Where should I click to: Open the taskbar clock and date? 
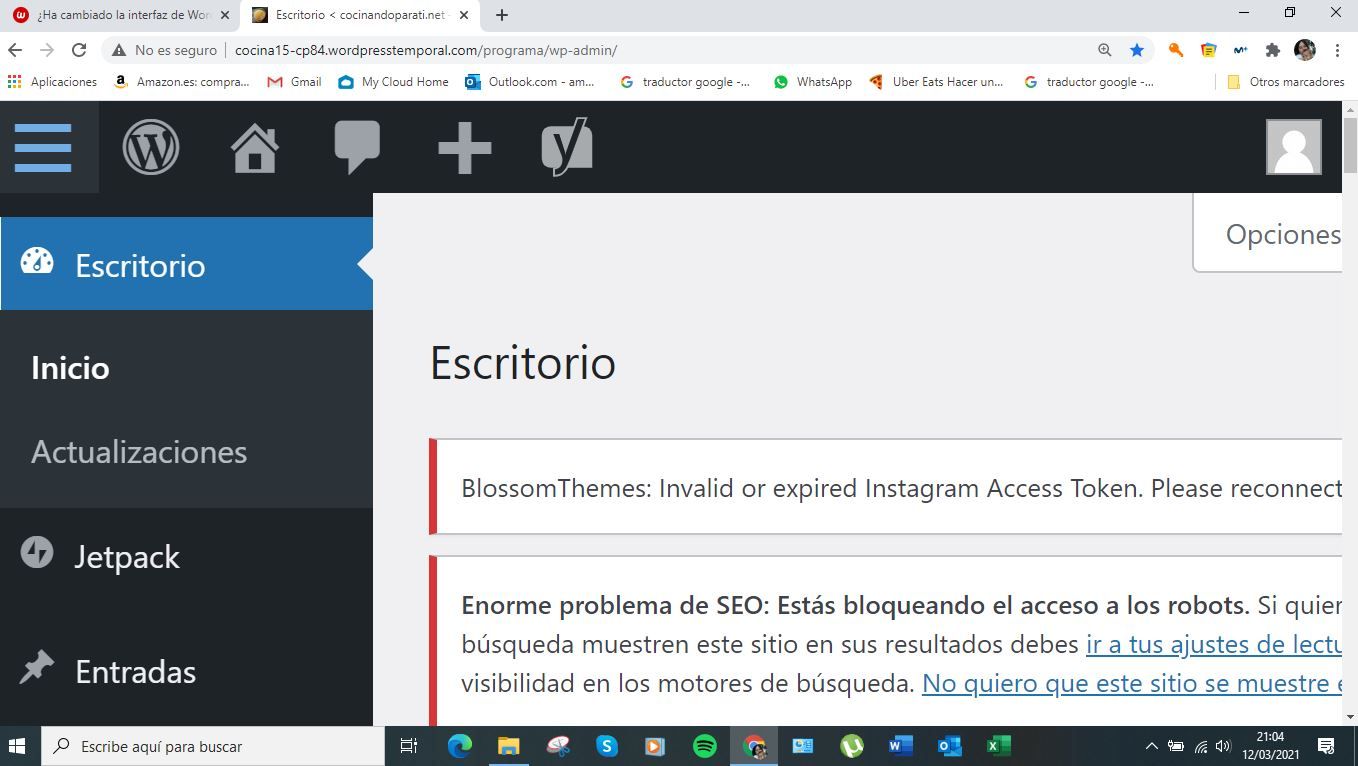[x=1270, y=746]
